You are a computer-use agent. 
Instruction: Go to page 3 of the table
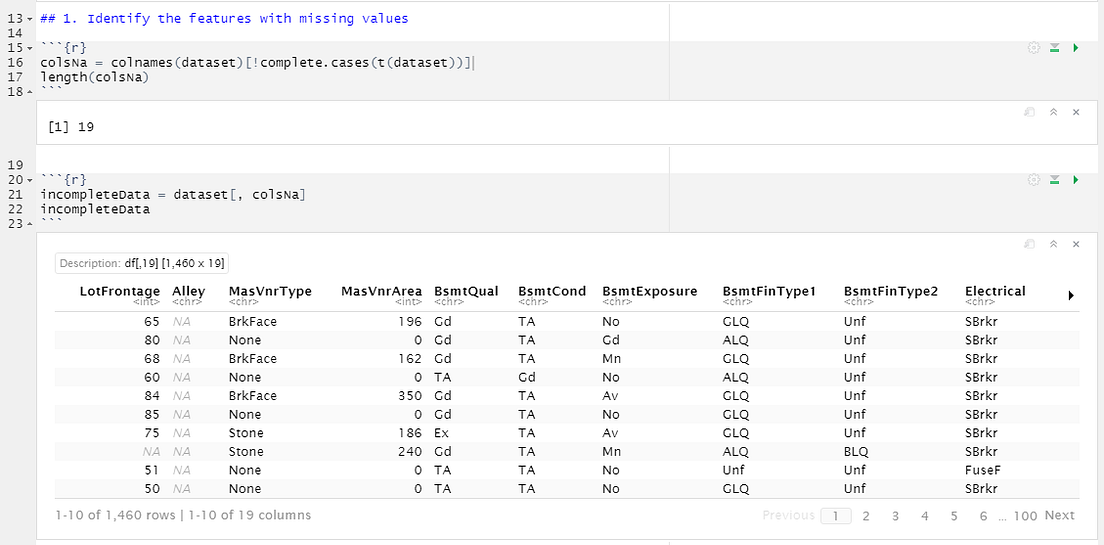(895, 515)
